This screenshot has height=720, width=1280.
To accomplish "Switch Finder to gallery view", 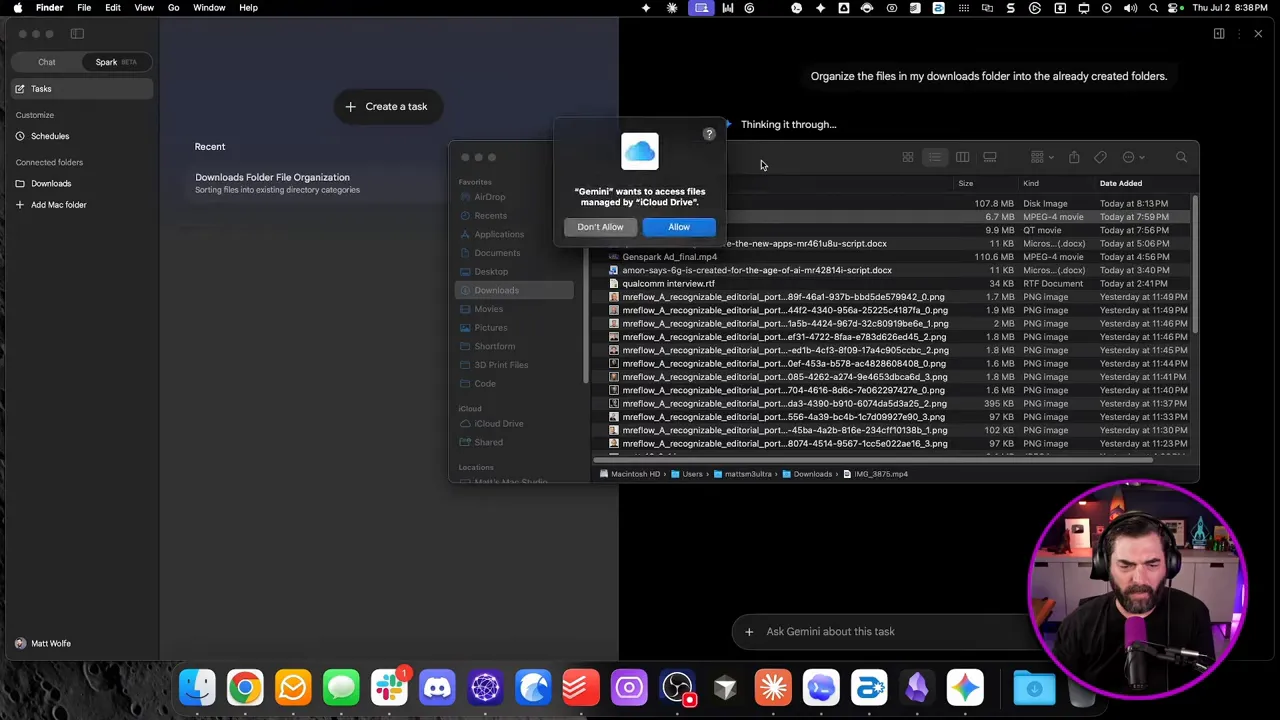I will pos(990,158).
